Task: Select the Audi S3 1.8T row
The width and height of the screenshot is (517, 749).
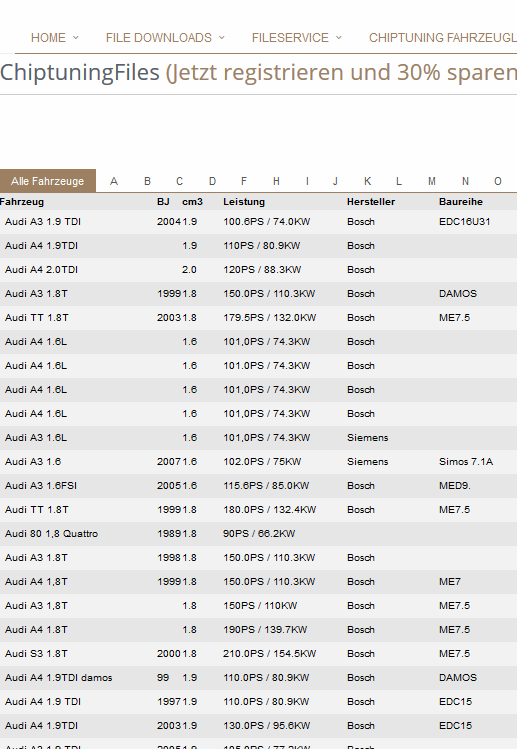Action: 258,653
